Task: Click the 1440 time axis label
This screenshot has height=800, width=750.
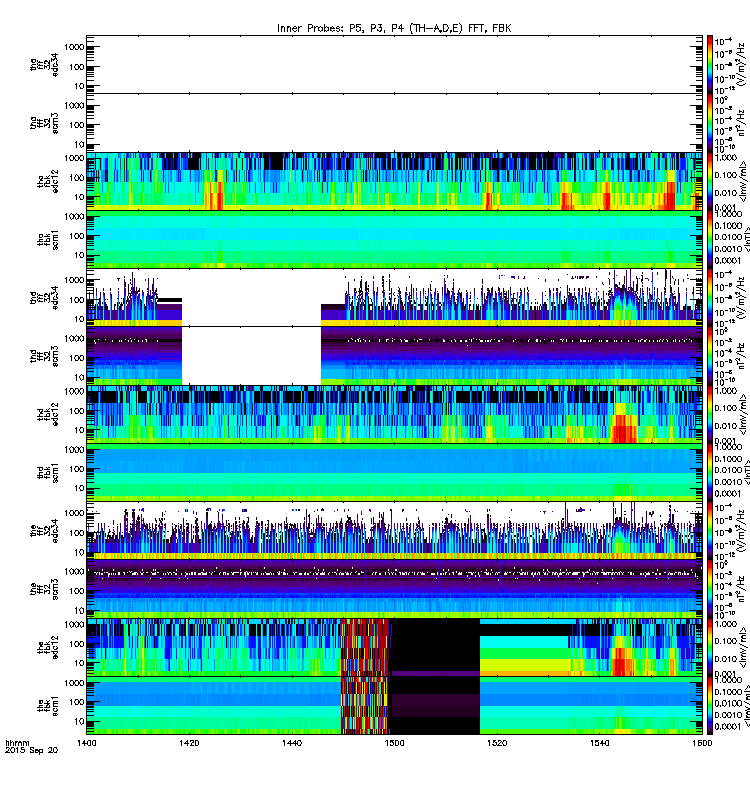Action: tap(292, 743)
